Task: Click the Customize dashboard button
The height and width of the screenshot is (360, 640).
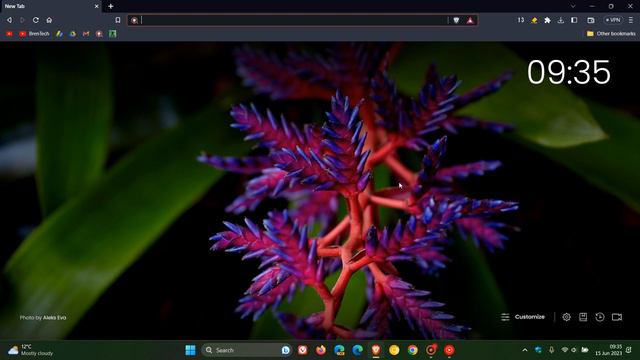Action: pos(523,317)
